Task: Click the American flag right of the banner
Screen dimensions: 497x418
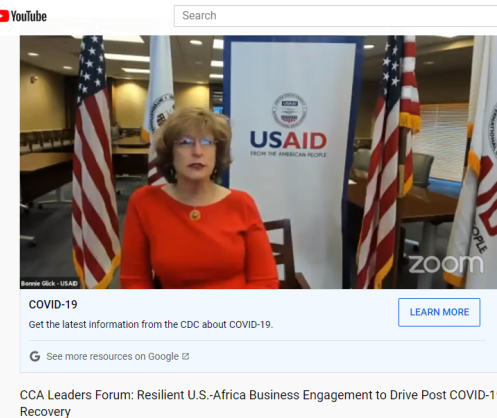Action: 388,162
